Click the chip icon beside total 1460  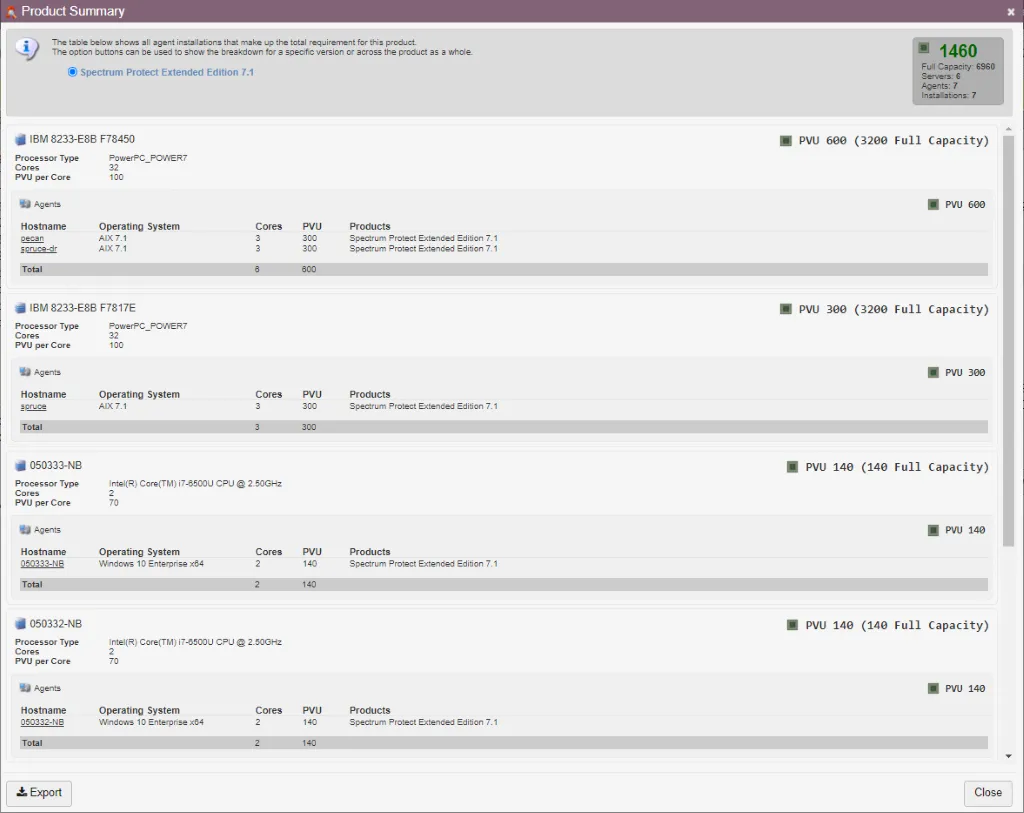click(923, 48)
